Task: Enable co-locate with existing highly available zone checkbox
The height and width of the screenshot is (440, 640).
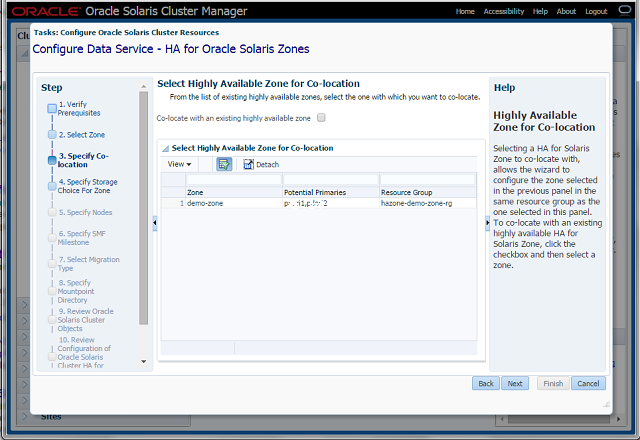Action: 321,118
